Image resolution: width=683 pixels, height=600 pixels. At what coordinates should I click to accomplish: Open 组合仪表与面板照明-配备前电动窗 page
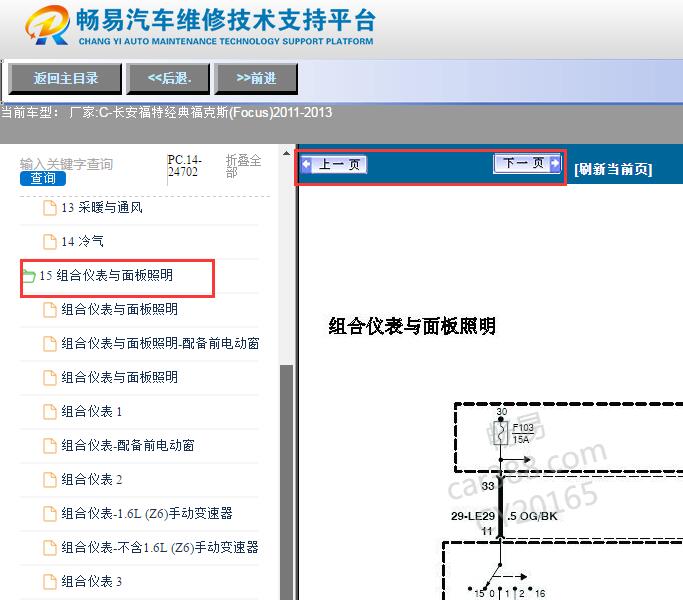[160, 343]
